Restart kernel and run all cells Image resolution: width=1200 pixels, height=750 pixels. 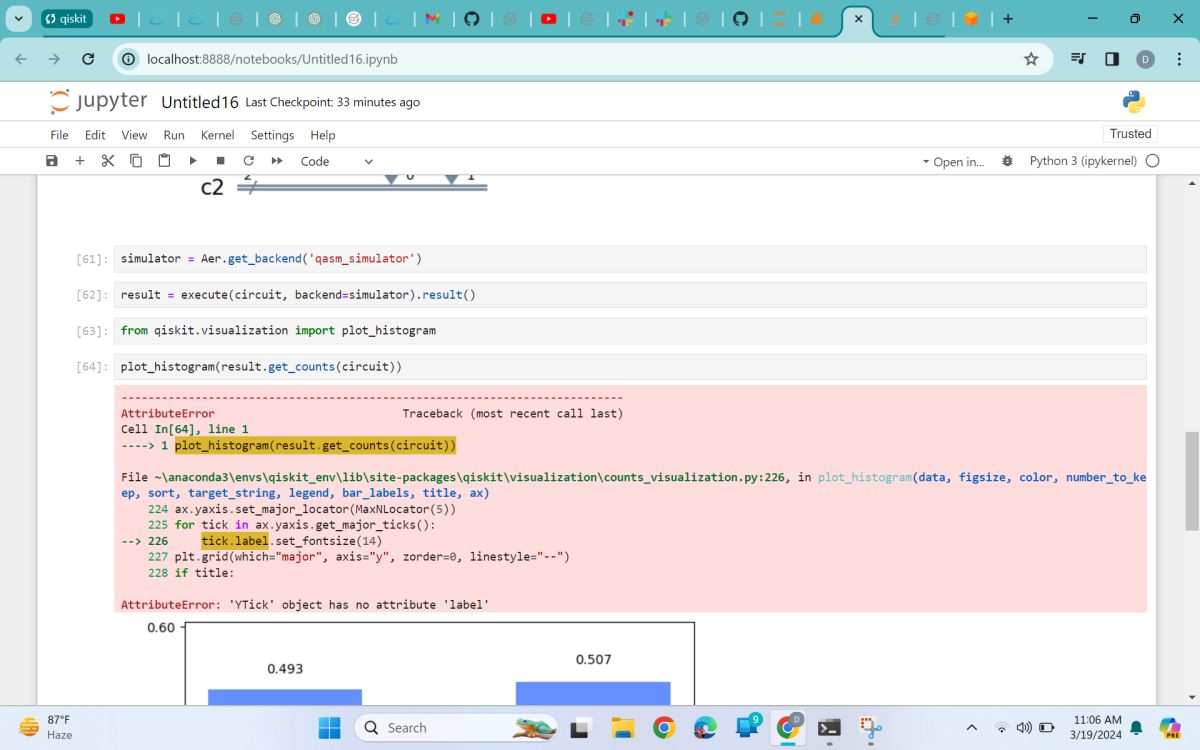coord(277,161)
